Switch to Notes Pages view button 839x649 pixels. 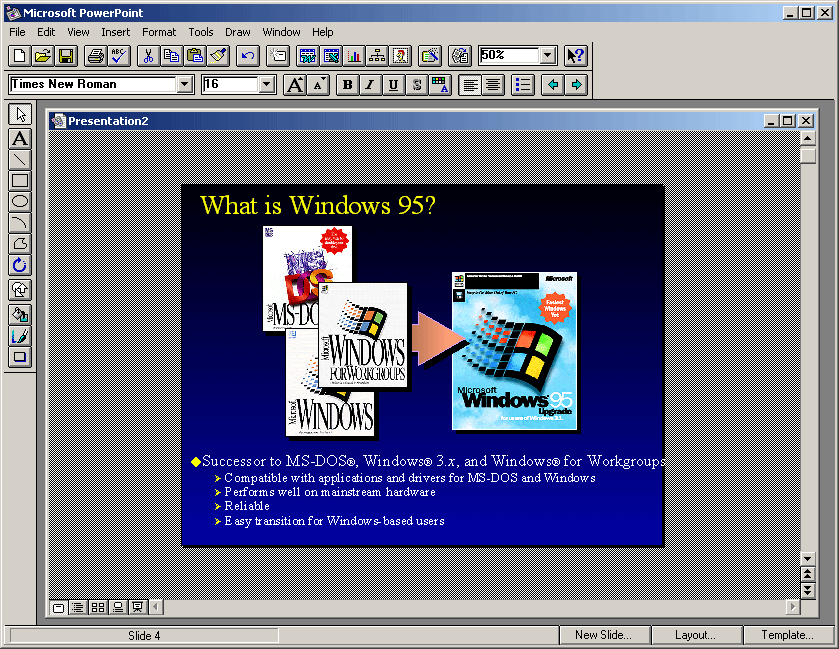tap(118, 607)
